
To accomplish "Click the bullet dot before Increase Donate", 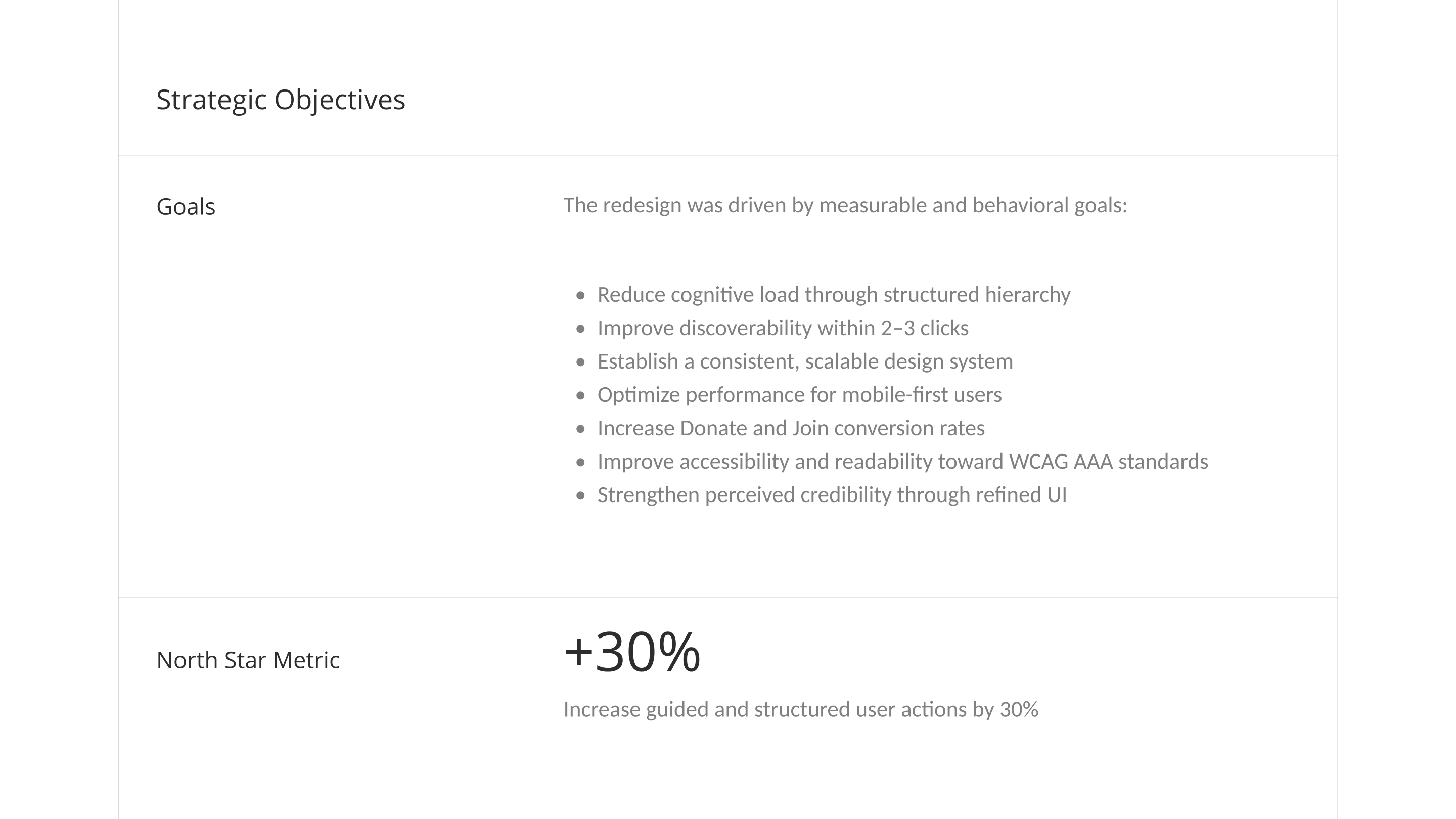I will tap(580, 429).
